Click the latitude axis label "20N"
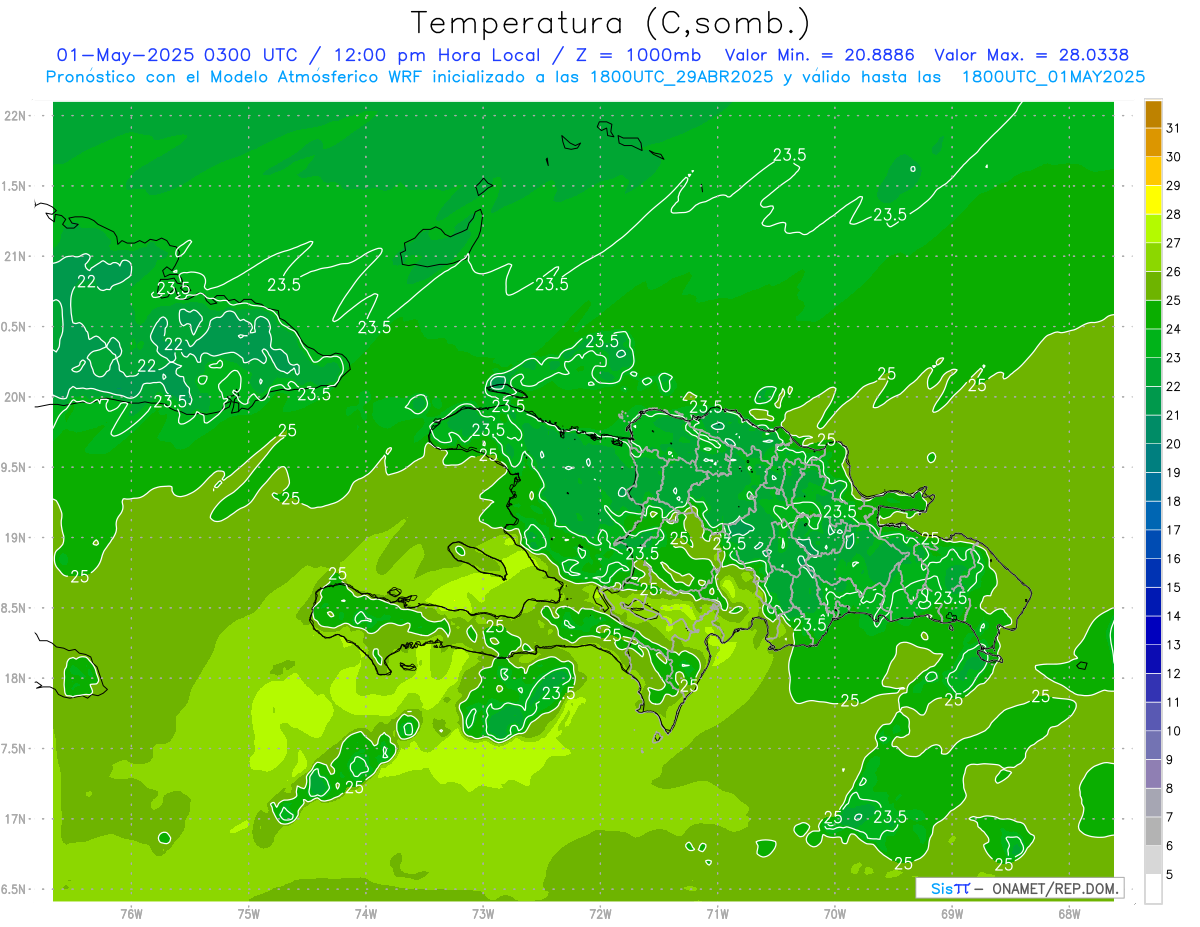Viewport: 1200px width, 927px height. 17,397
